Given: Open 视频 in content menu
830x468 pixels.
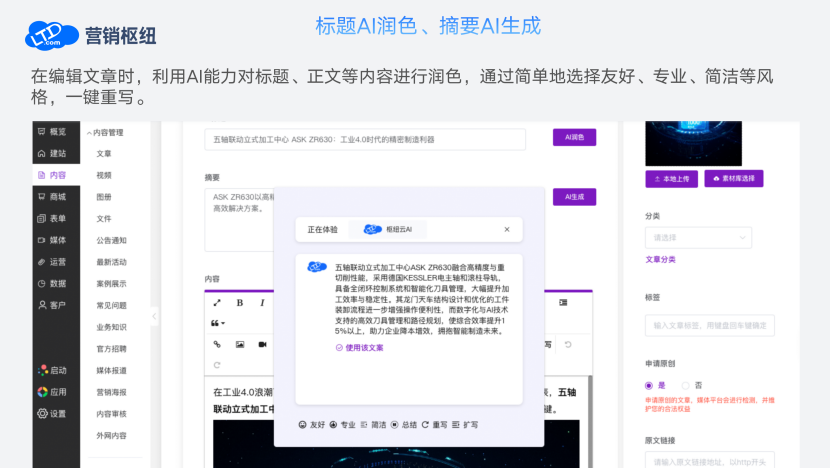Looking at the screenshot, I should [x=104, y=175].
